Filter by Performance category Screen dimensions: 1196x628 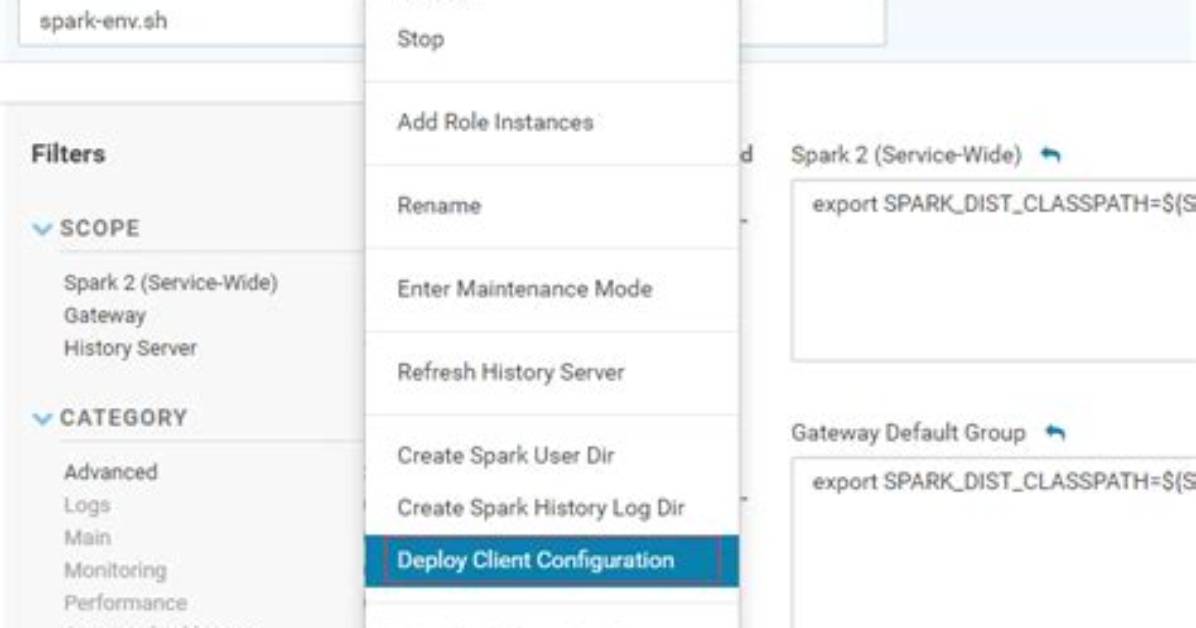pos(126,603)
